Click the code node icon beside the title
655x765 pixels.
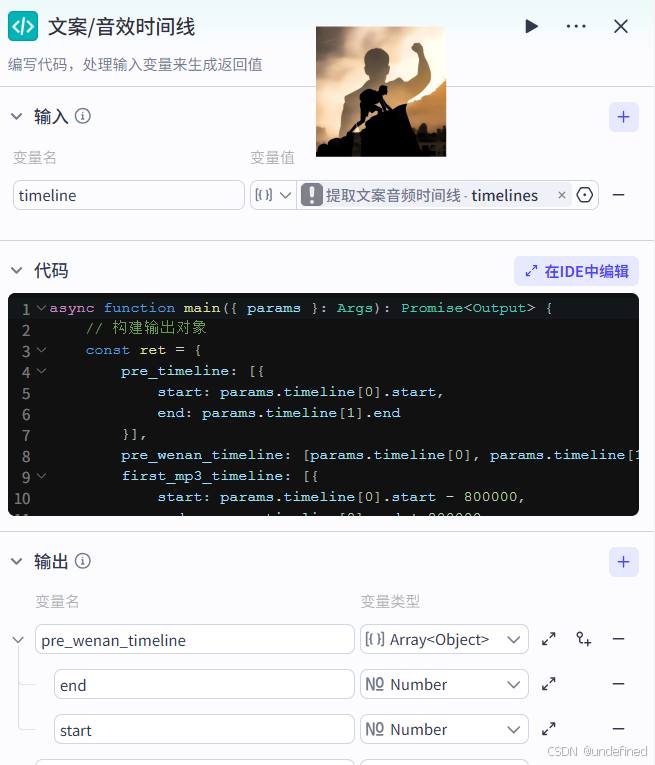click(23, 26)
